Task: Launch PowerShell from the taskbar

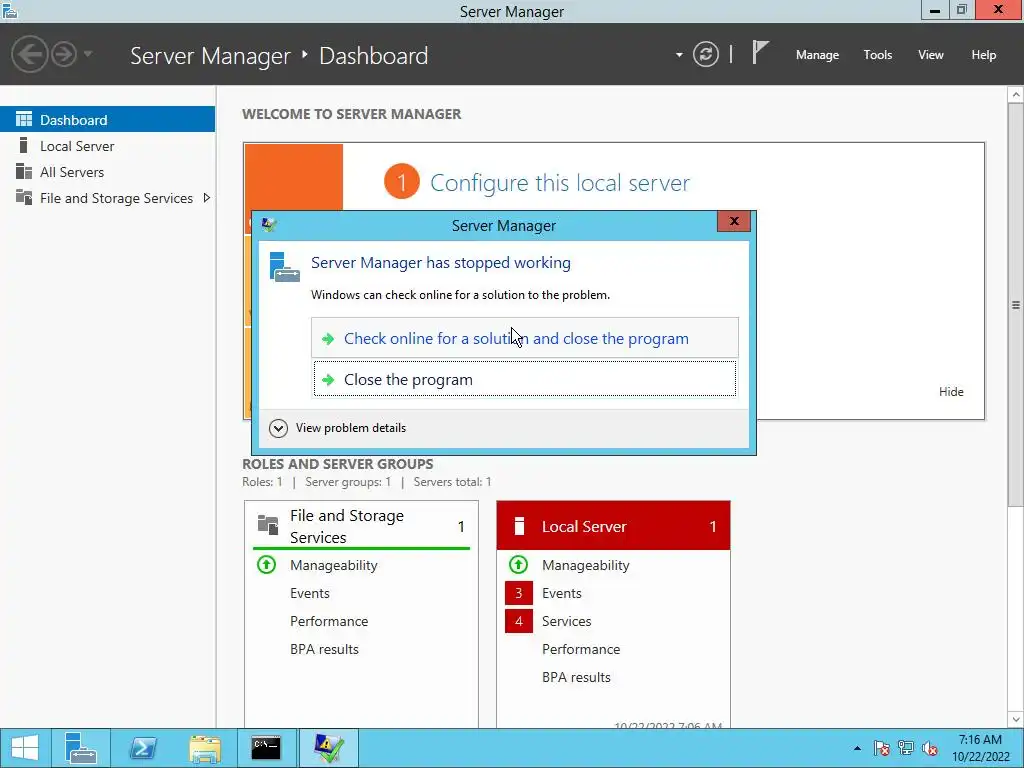Action: tap(142, 748)
